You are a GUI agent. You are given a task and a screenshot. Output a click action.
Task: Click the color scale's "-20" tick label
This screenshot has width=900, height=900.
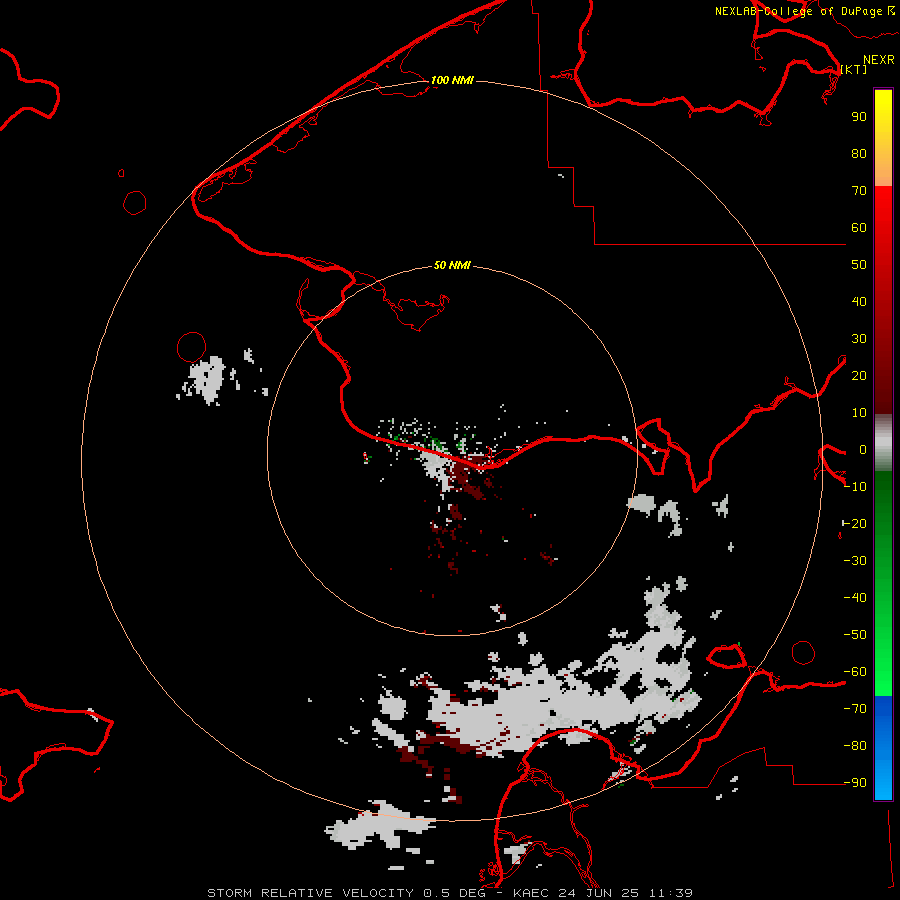point(855,524)
